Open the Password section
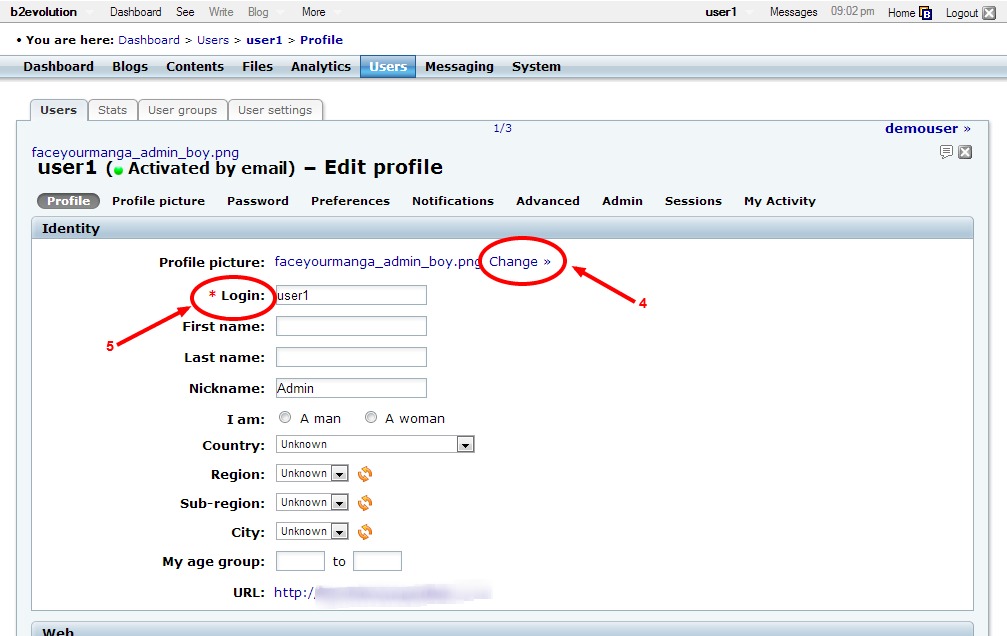Viewport: 1007px width, 636px height. tap(258, 201)
